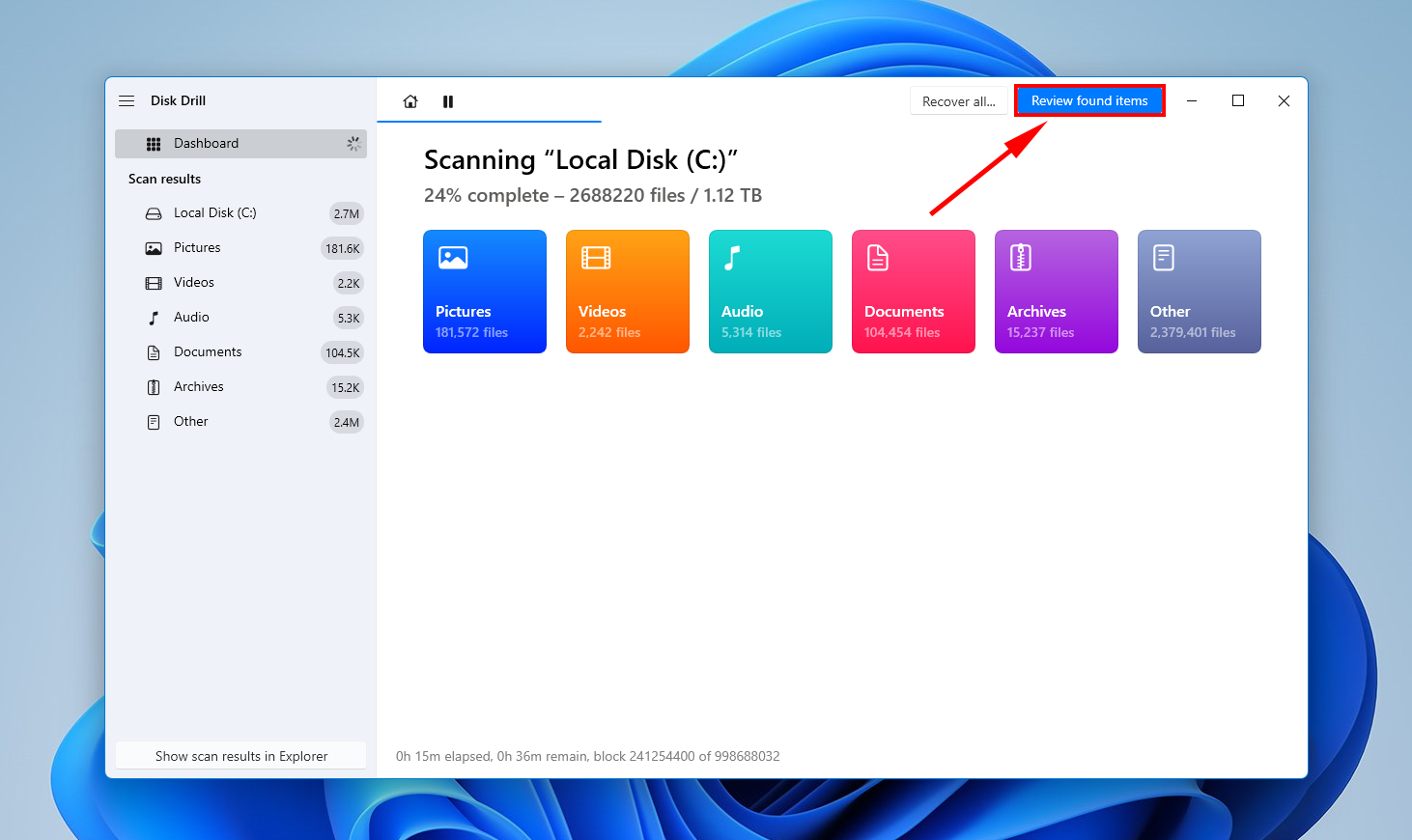Image resolution: width=1412 pixels, height=840 pixels.
Task: Select Videos in the sidebar
Action: [x=240, y=283]
